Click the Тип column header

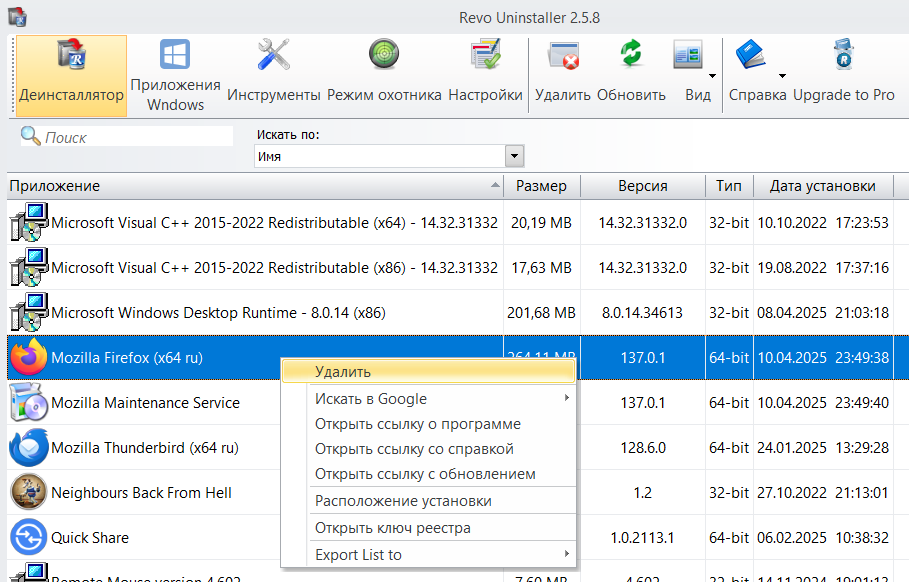tap(729, 186)
